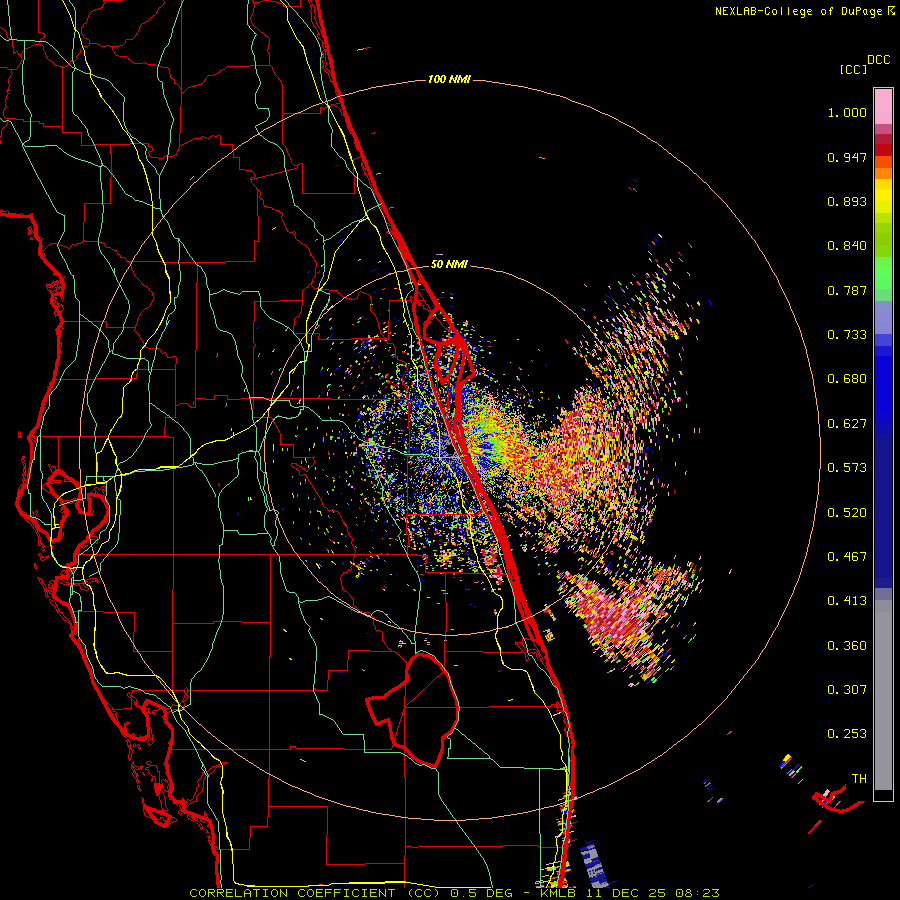Viewport: 900px width, 900px height.
Task: Click the 1.000 scale value
Action: pos(847,112)
